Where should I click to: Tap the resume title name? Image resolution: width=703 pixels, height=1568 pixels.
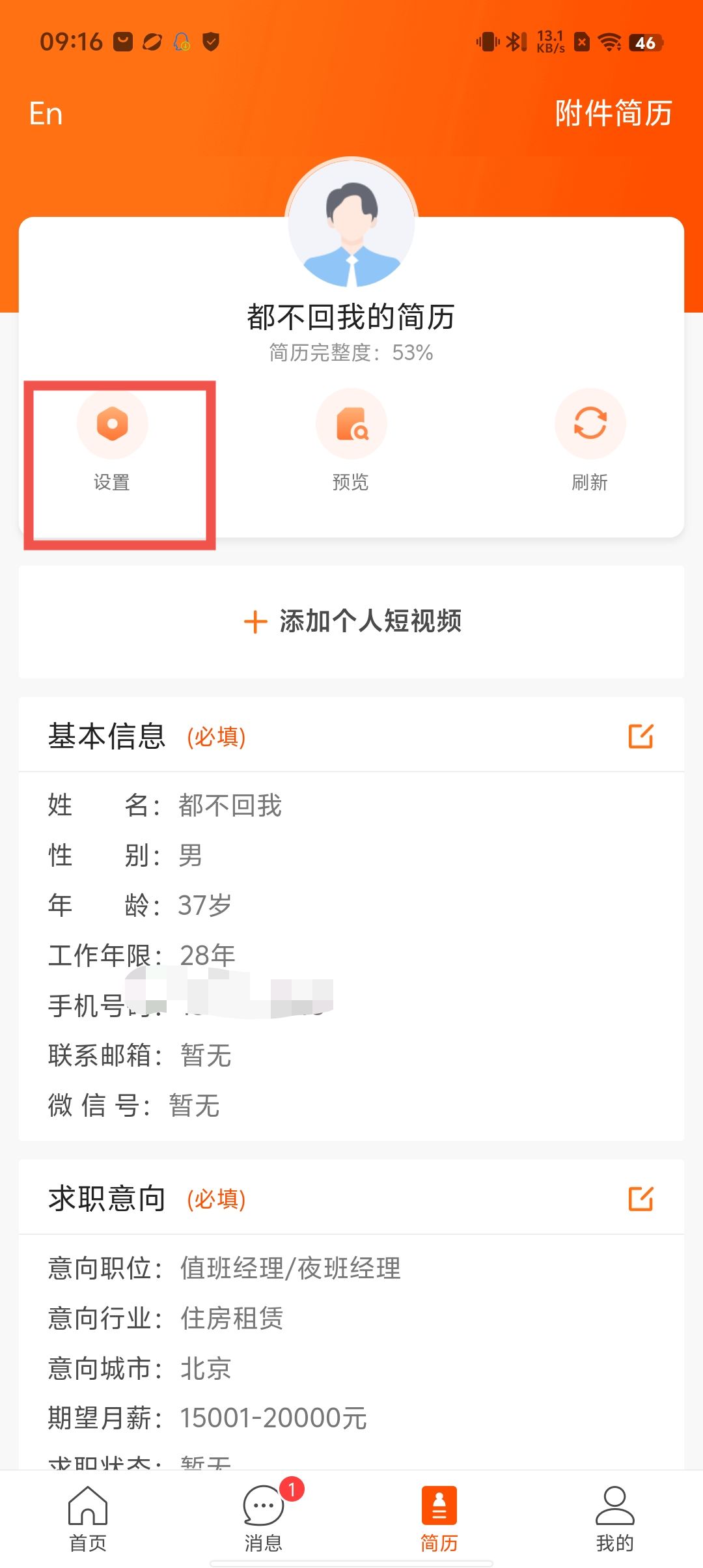pos(351,317)
